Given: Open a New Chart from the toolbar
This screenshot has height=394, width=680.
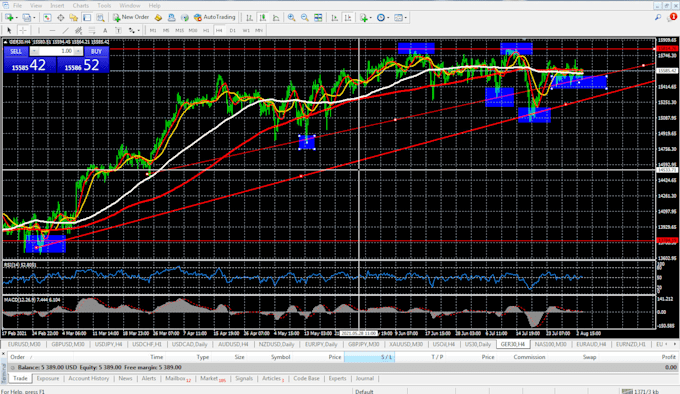Looking at the screenshot, I should (8, 18).
